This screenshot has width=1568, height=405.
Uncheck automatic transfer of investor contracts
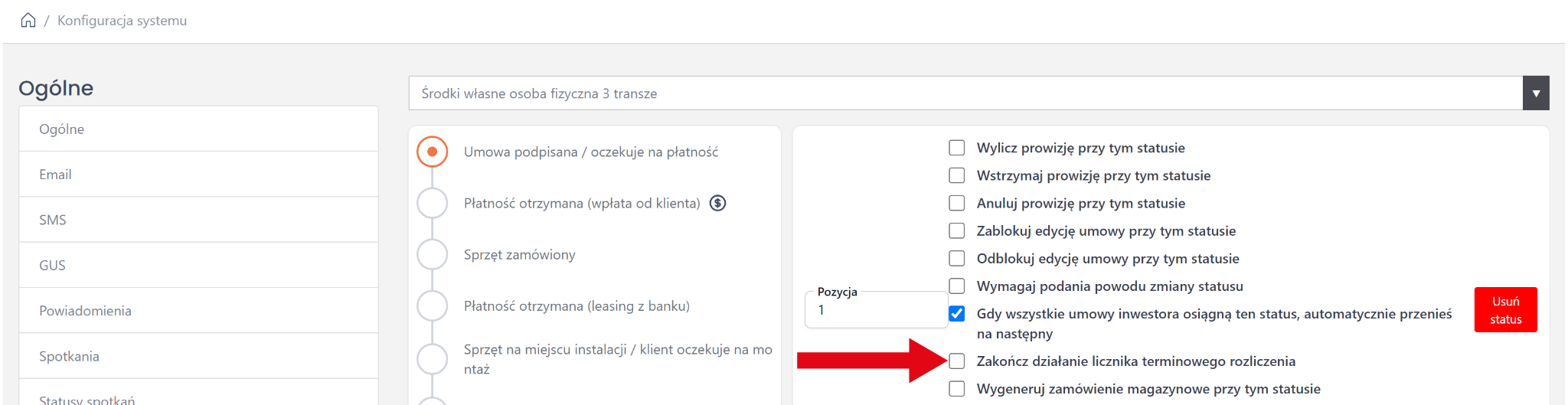pyautogui.click(x=956, y=314)
